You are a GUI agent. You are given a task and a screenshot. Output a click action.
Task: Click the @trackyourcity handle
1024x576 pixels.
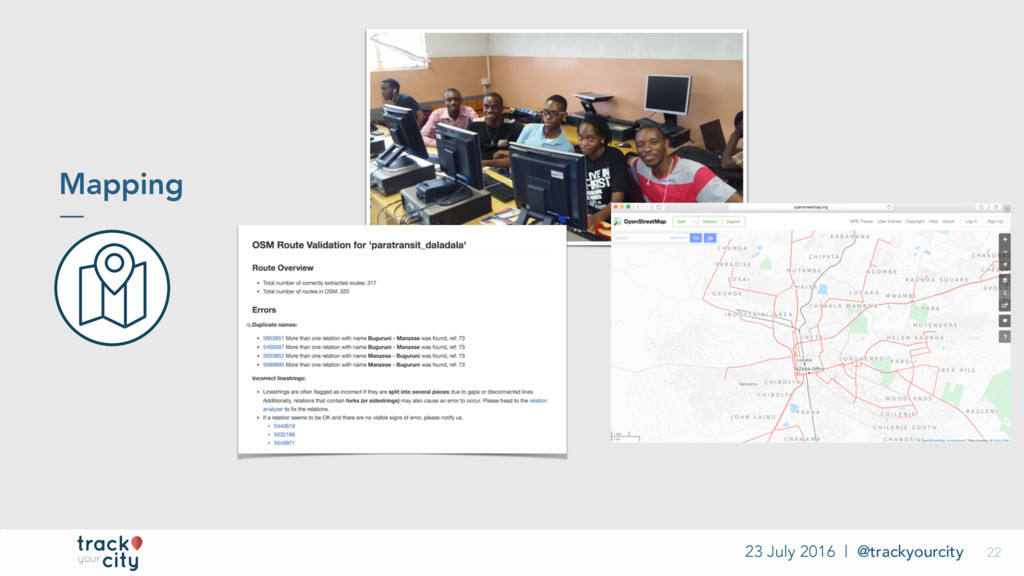point(910,552)
